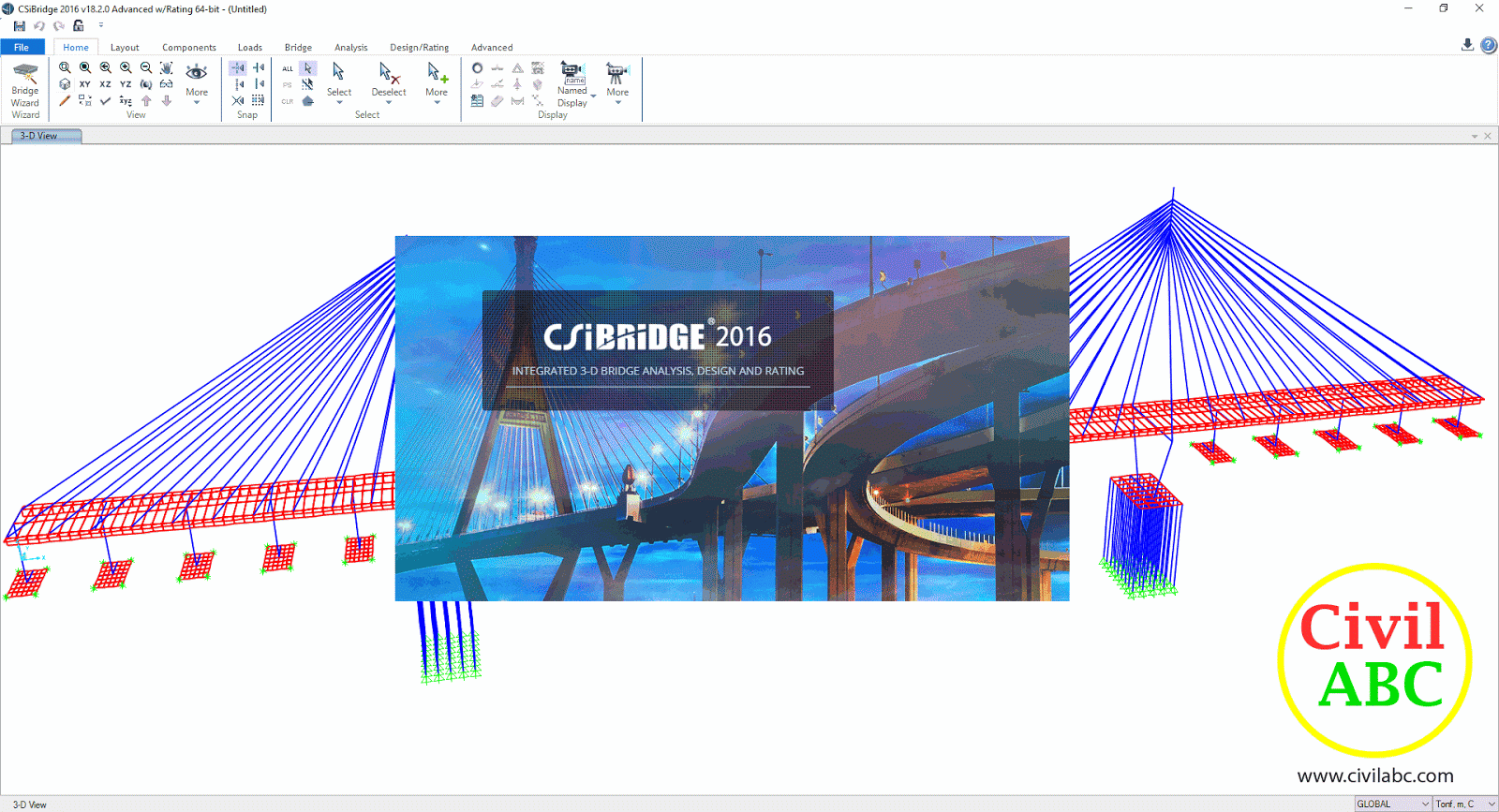
Task: Go back to previous zoom
Action: [x=105, y=67]
